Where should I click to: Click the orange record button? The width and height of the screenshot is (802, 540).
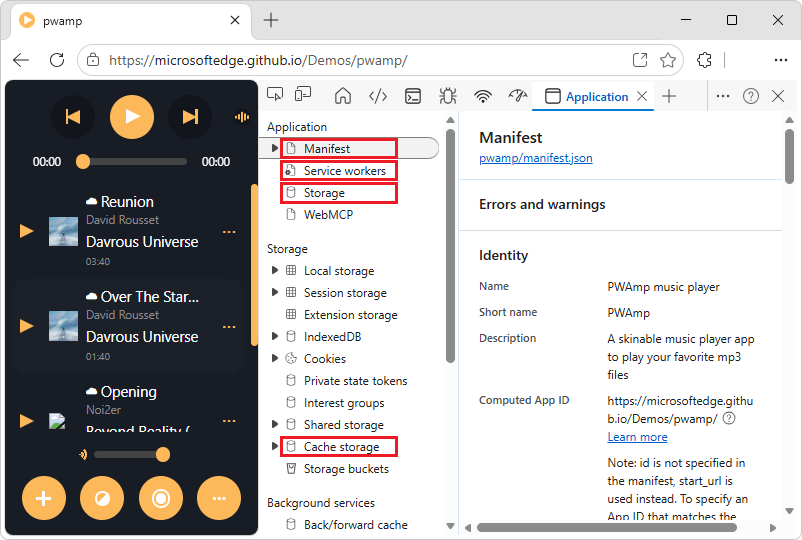point(161,498)
